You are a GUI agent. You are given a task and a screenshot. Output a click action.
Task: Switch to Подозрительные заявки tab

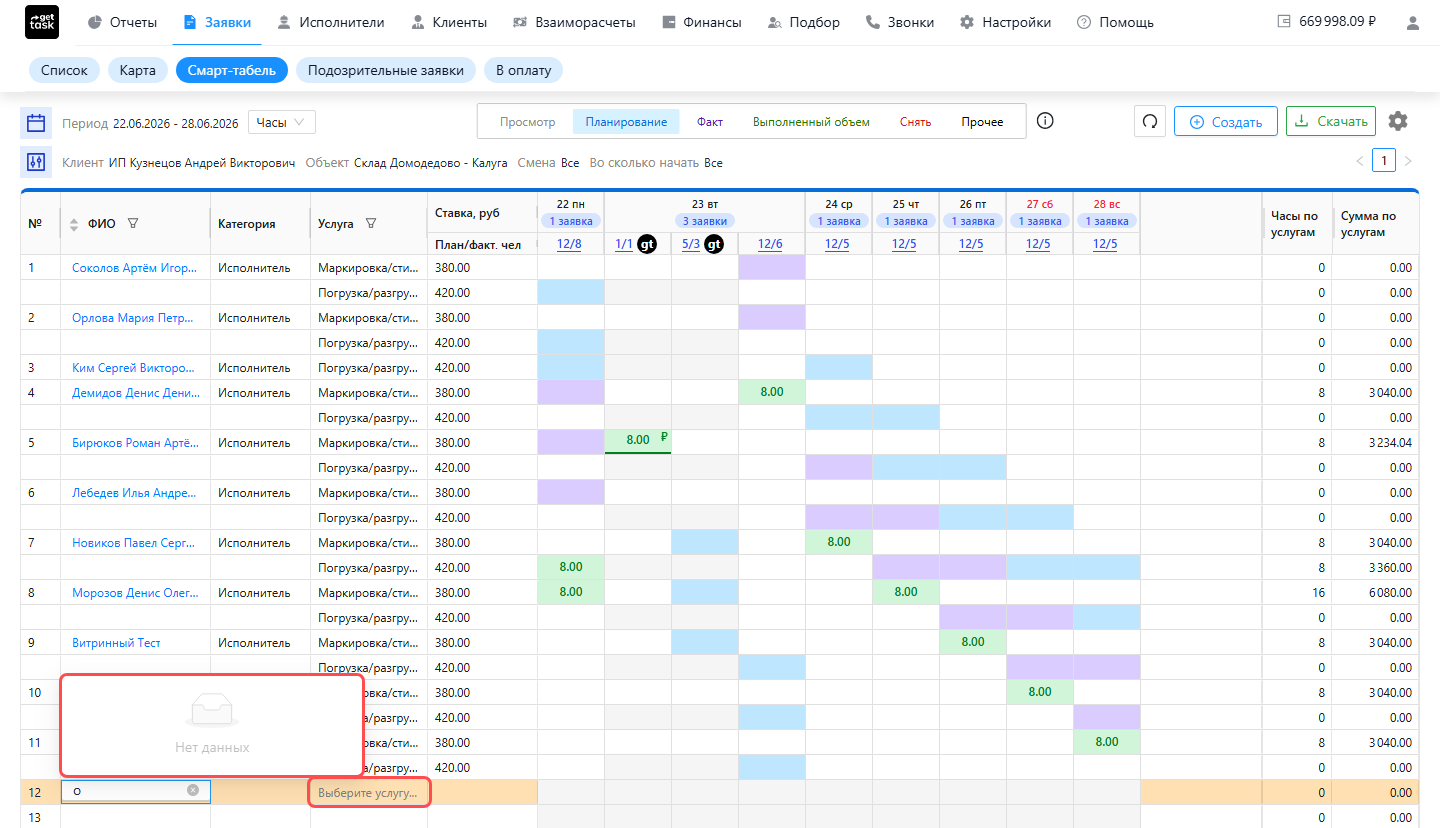coord(386,70)
